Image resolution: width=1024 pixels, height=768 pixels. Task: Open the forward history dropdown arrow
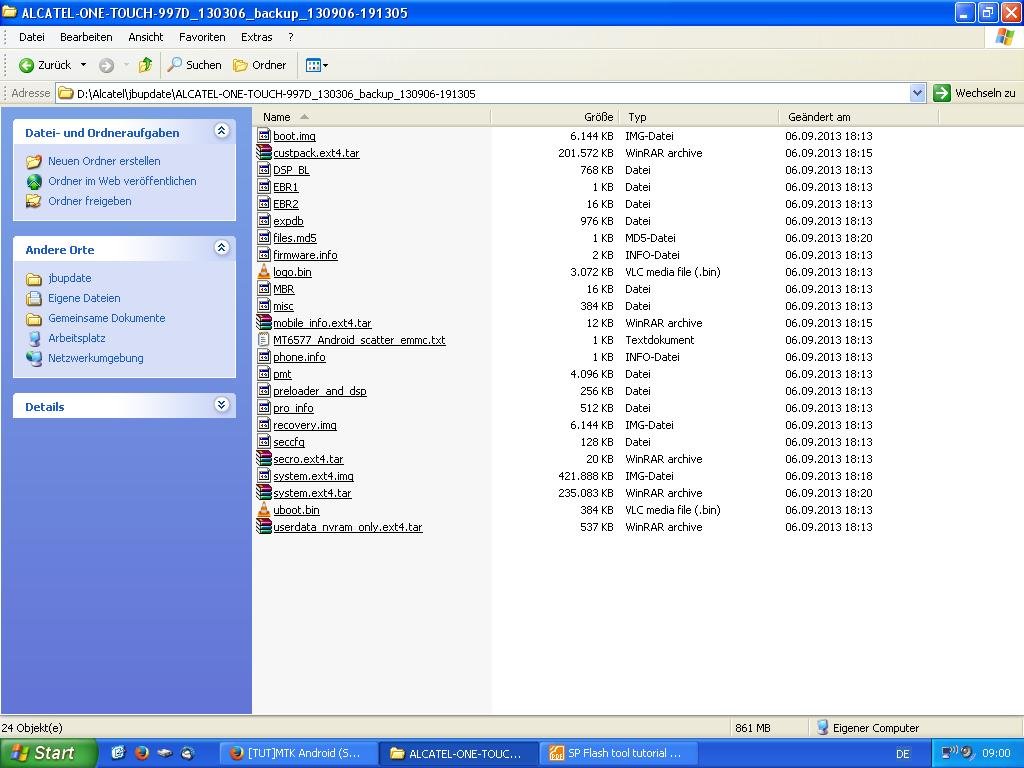pos(126,65)
